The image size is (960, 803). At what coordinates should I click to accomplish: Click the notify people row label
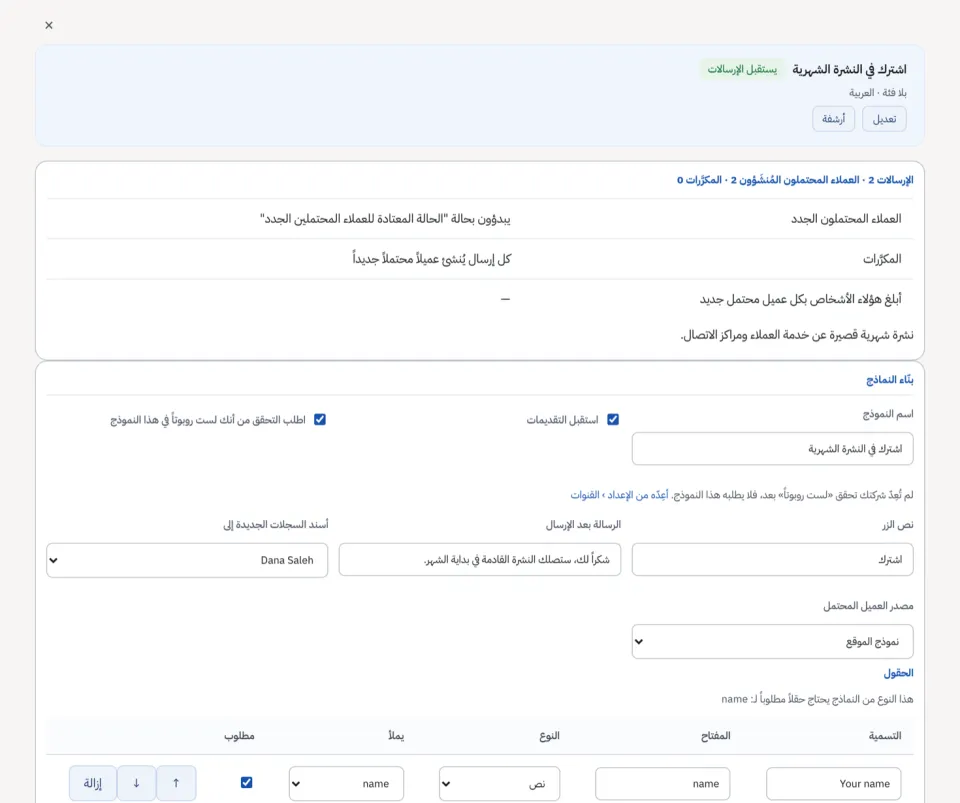click(x=800, y=299)
